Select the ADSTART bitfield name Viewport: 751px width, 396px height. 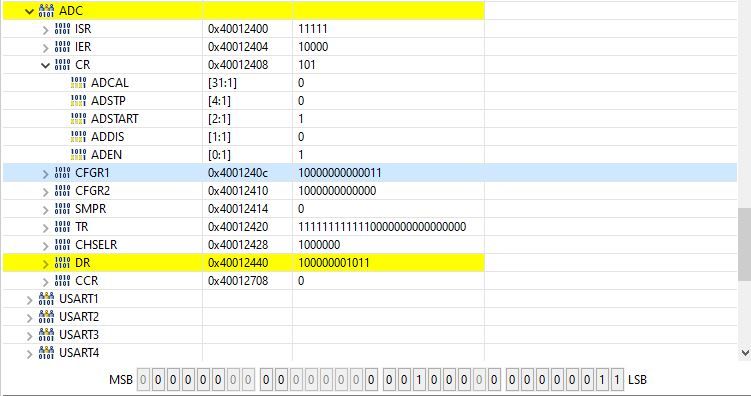(x=114, y=119)
